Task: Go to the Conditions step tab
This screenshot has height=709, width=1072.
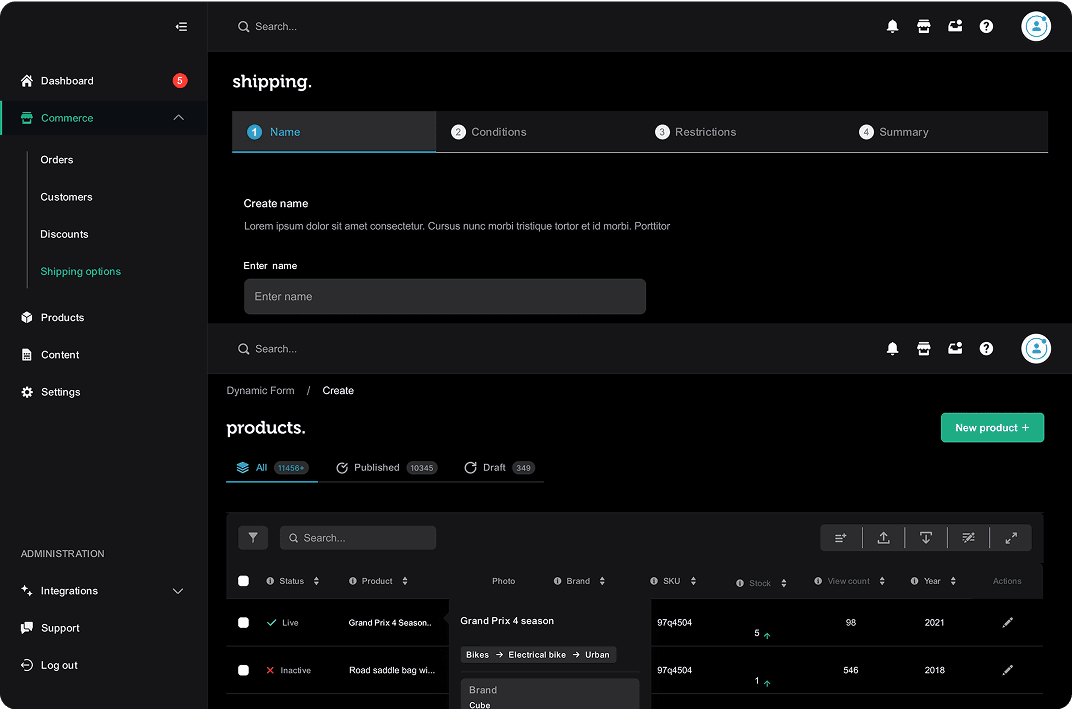Action: pos(498,132)
